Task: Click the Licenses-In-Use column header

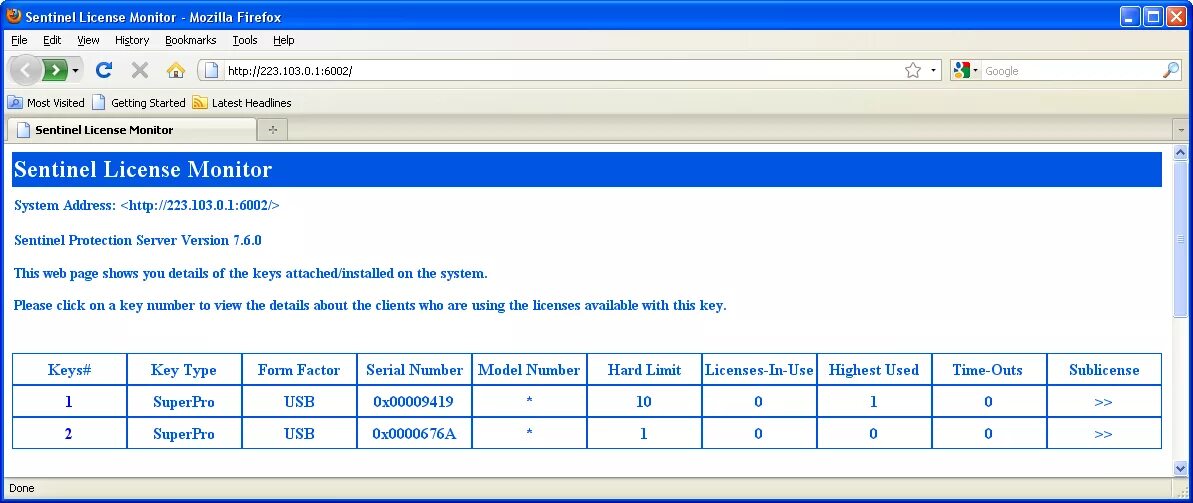Action: [759, 370]
